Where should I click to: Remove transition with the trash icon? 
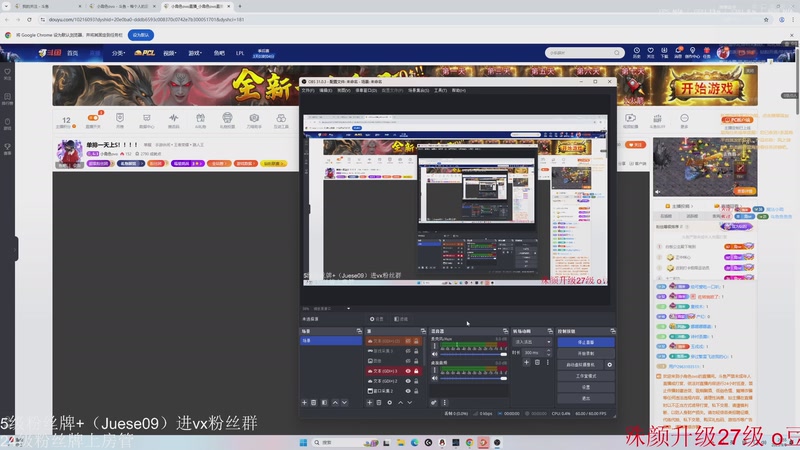pyautogui.click(x=537, y=362)
